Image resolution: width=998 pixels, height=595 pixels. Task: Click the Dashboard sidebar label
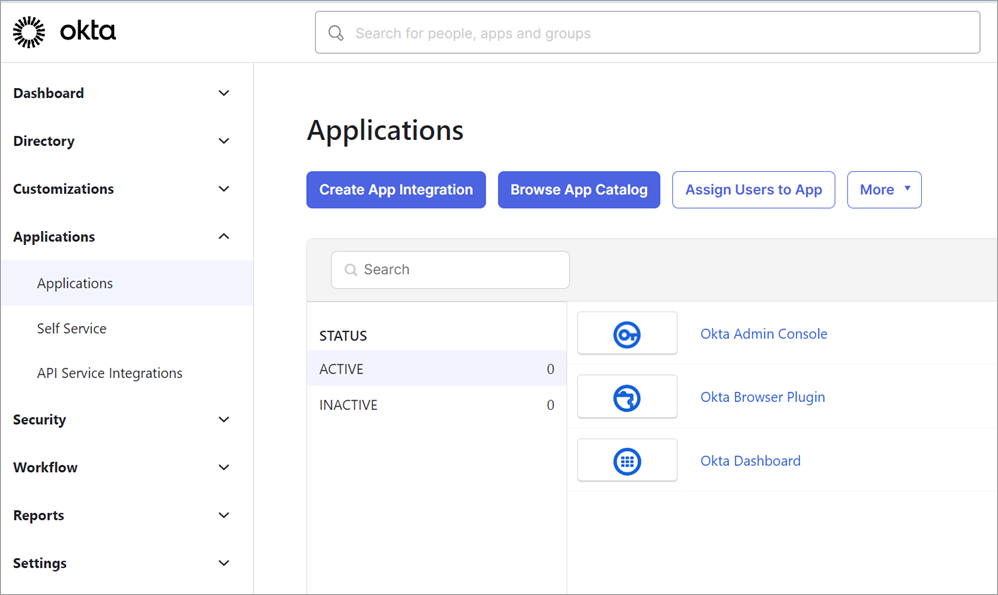(x=48, y=93)
